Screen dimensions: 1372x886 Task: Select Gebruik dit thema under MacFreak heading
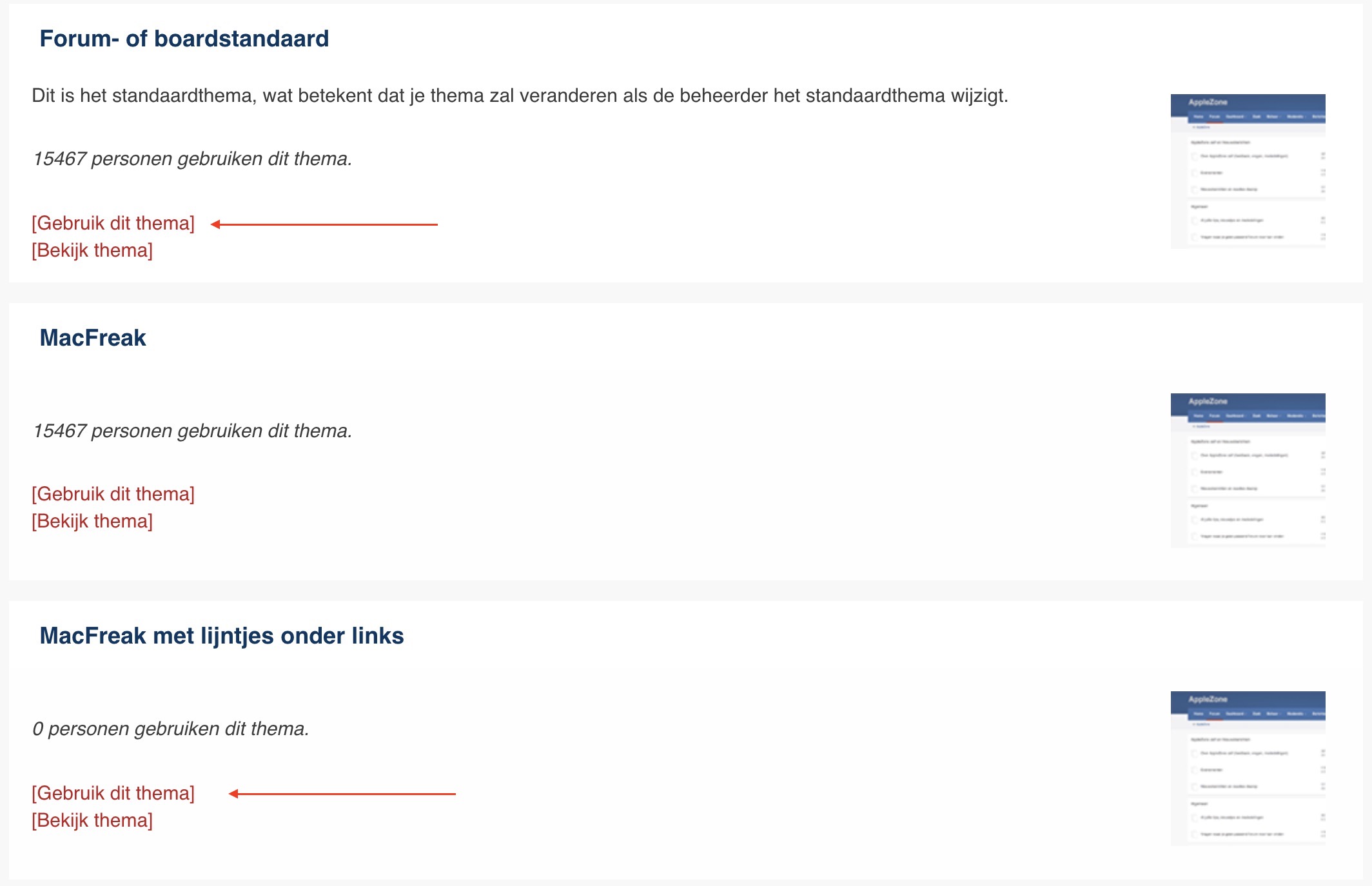113,494
